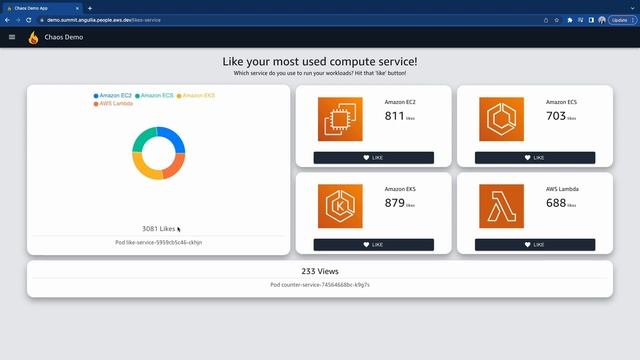
Task: Click the AWS Lambda service icon
Action: click(501, 206)
